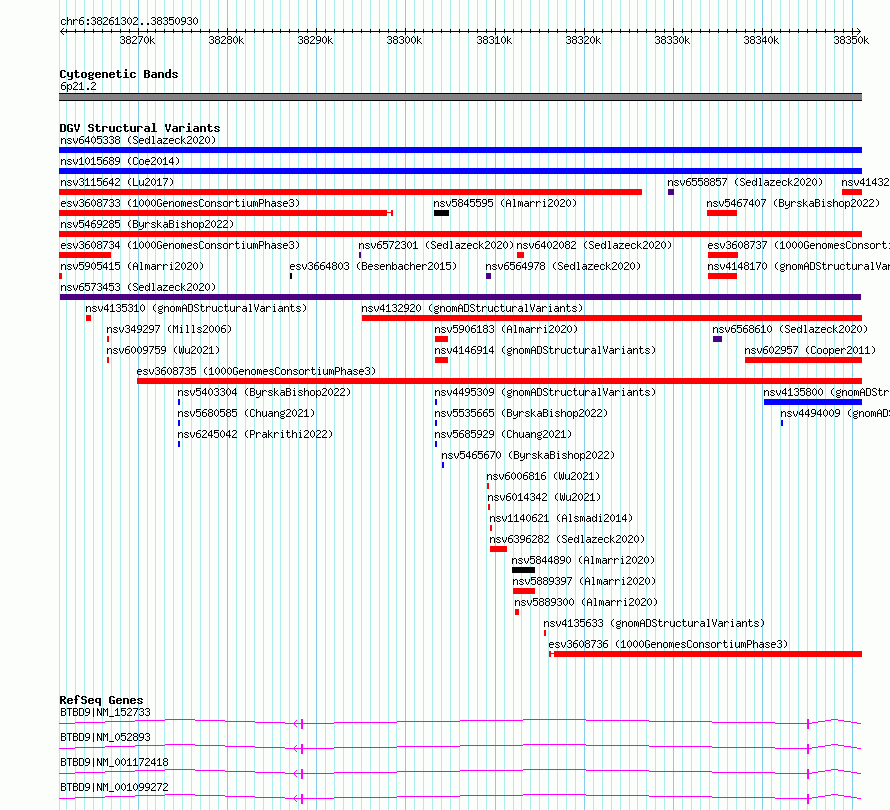
Task: Open BTBD9|NM_001099272 gene label
Action: click(114, 787)
